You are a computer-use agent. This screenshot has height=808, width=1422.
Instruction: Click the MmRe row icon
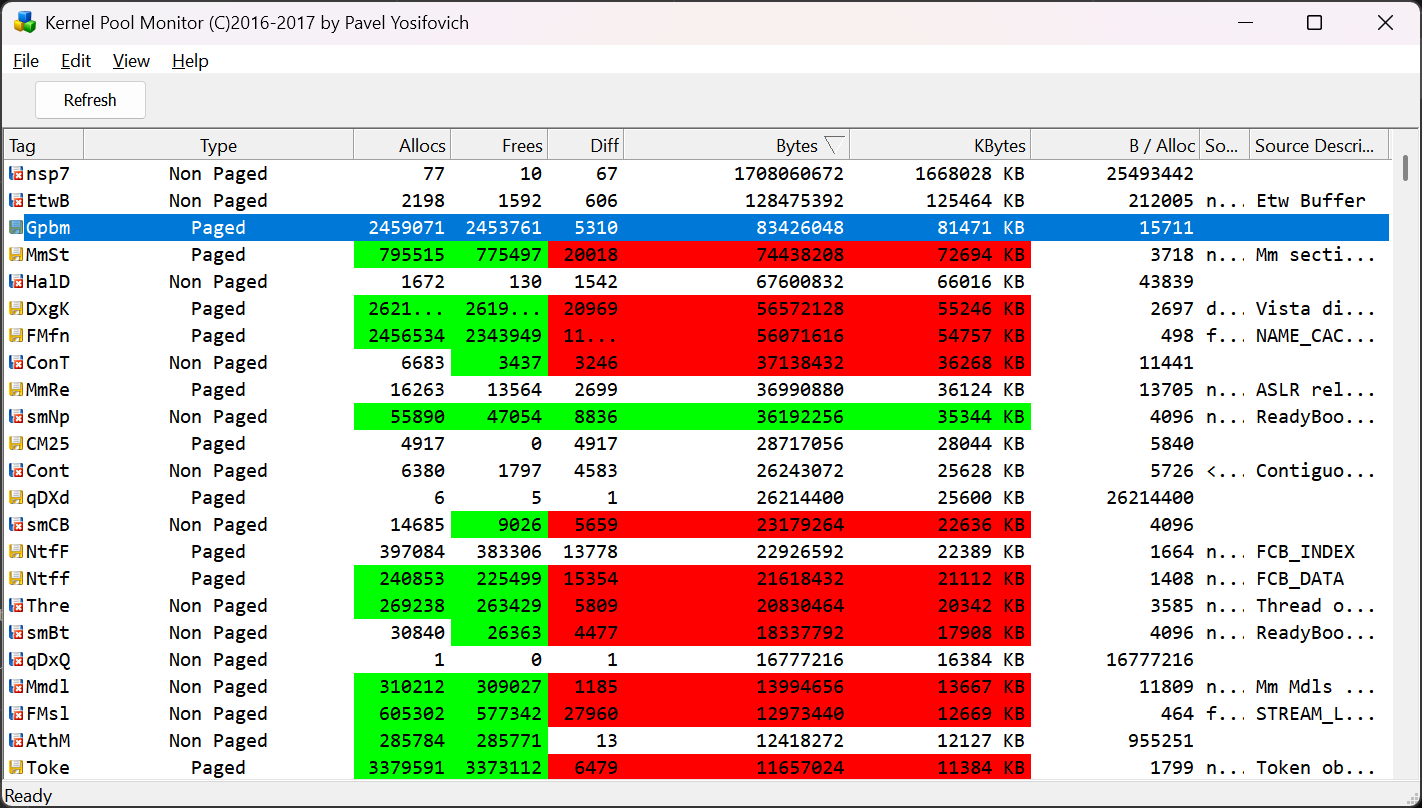[x=16, y=390]
